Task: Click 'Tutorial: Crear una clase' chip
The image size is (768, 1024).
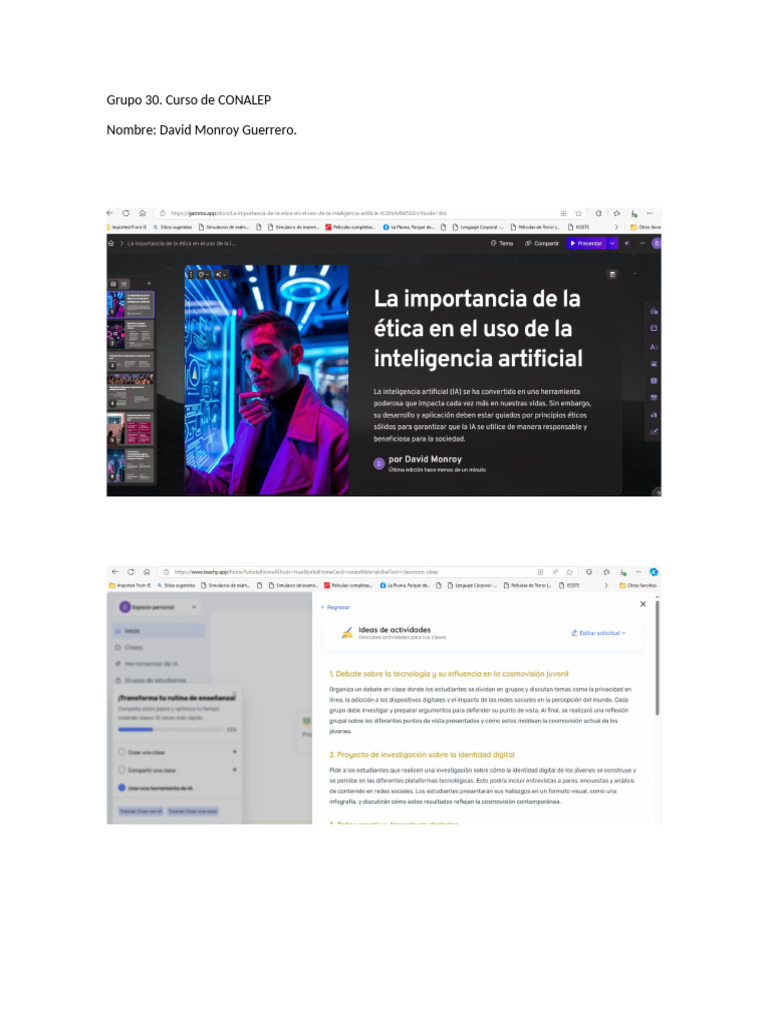Action: point(193,810)
